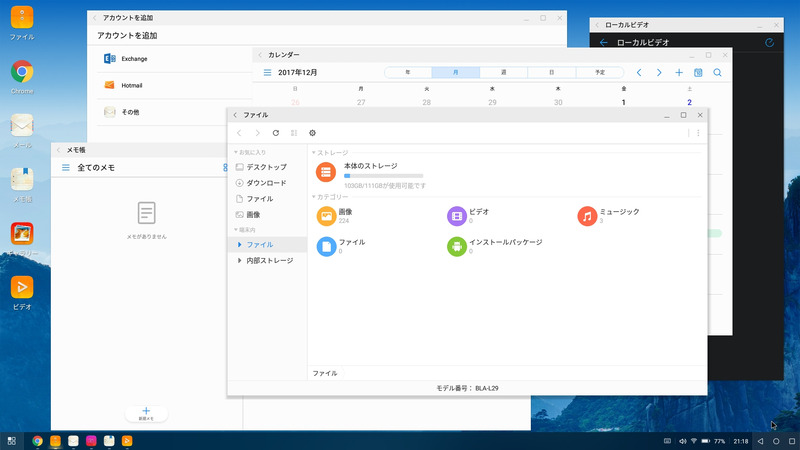
Task: Refresh the ローカルビデオ list
Action: 769,43
